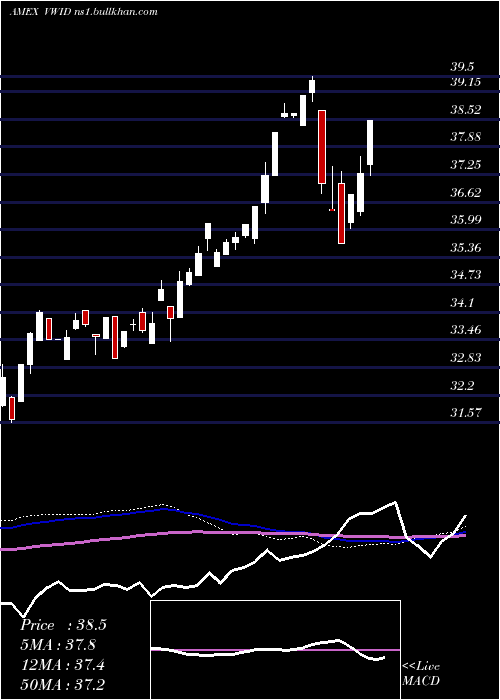Click the highest candle near 39.5
Image resolution: width=500 pixels, height=700 pixels.
click(312, 86)
